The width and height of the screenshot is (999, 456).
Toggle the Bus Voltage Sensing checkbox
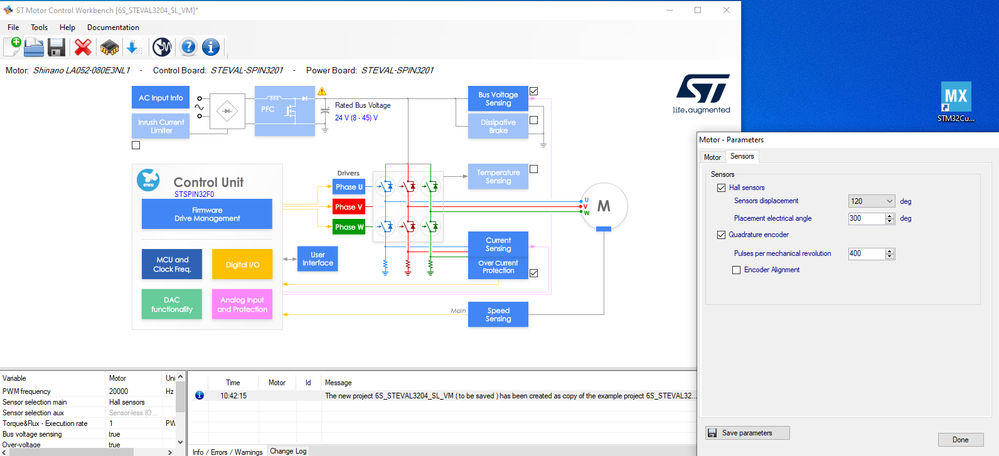click(x=534, y=91)
